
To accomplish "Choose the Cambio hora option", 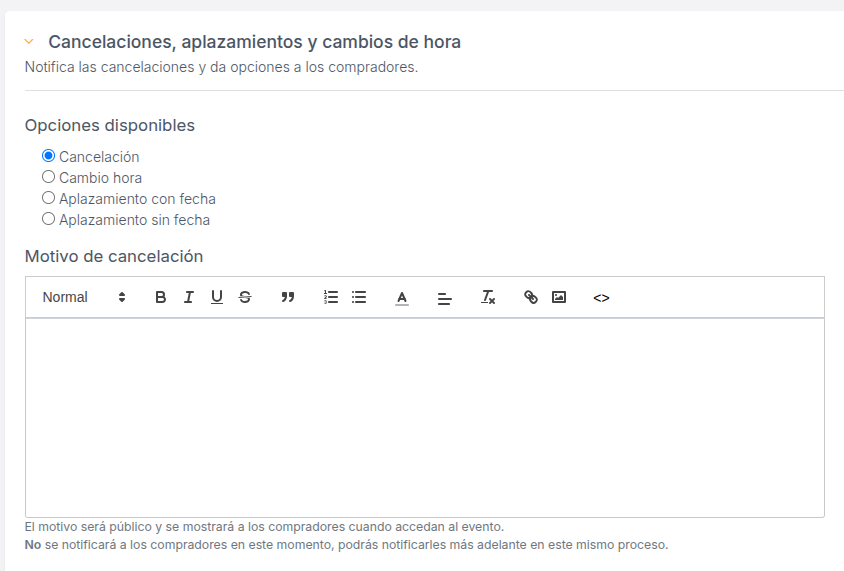I will pos(48,177).
